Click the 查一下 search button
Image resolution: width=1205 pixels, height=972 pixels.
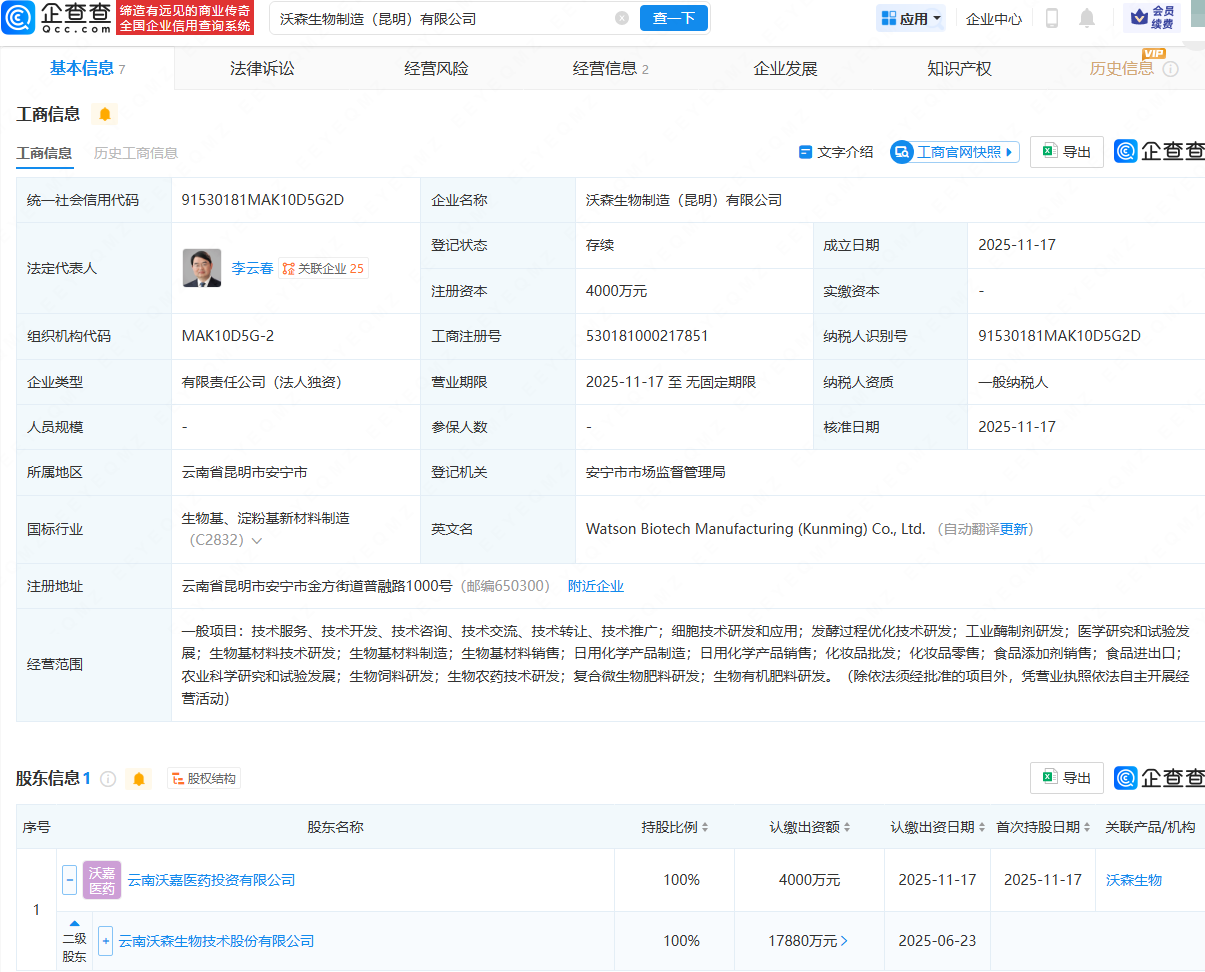click(673, 18)
